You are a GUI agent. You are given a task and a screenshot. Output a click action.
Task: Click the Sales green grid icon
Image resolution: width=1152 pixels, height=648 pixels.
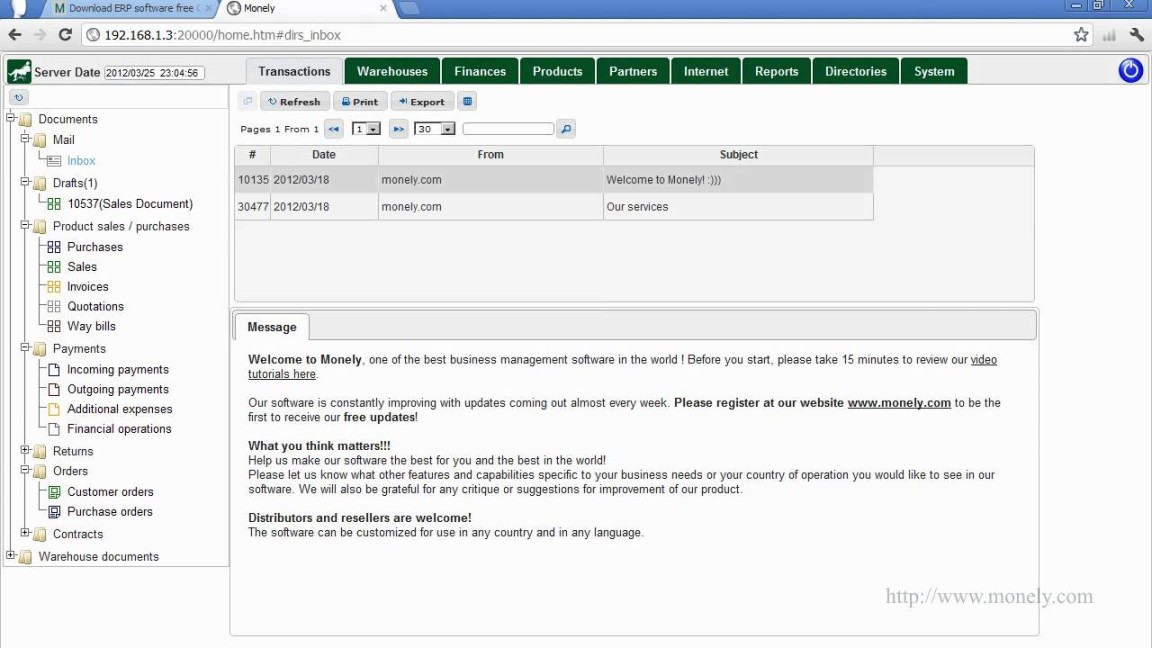(54, 267)
